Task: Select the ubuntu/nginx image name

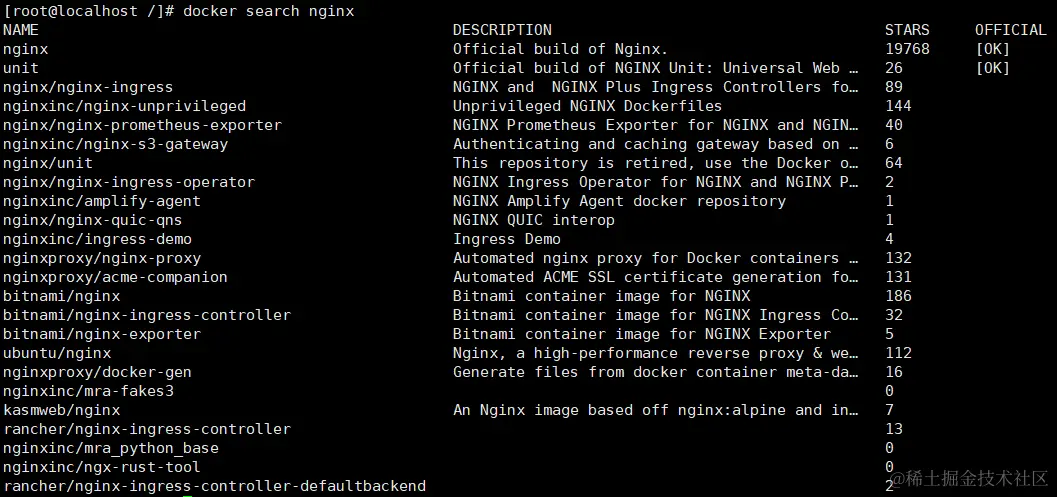Action: 57,353
